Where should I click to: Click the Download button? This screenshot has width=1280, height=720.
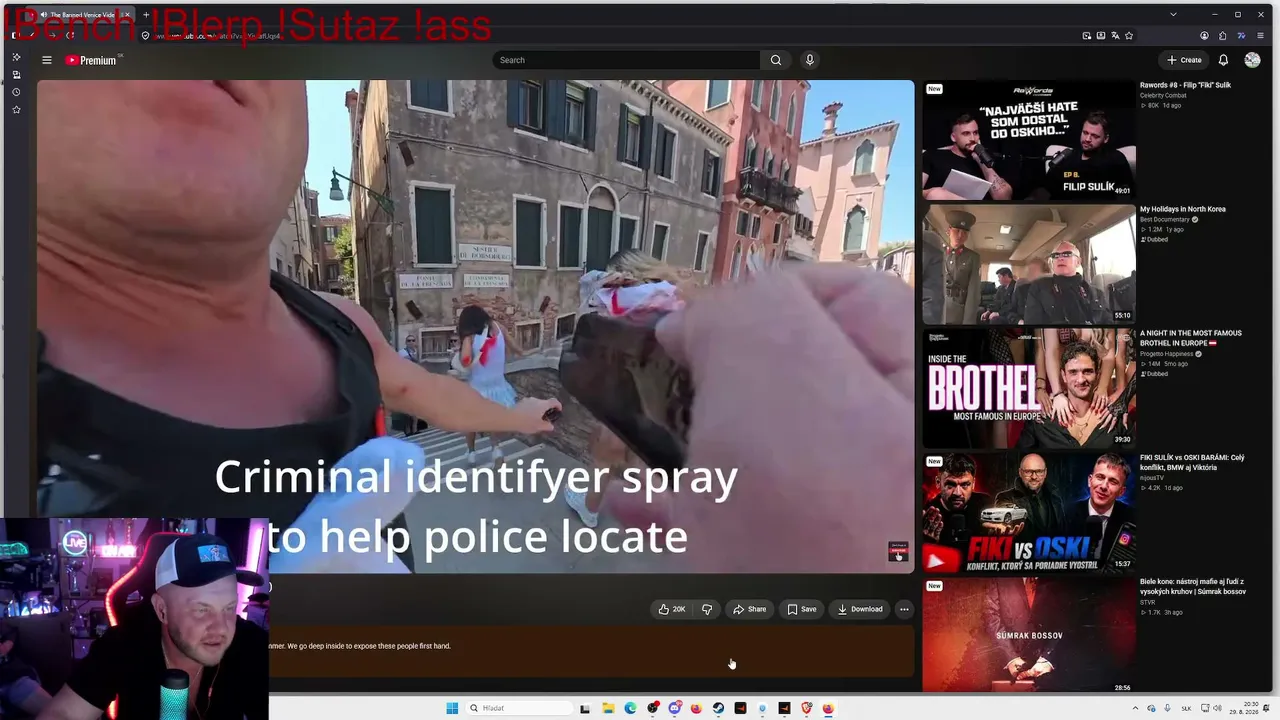pos(860,609)
